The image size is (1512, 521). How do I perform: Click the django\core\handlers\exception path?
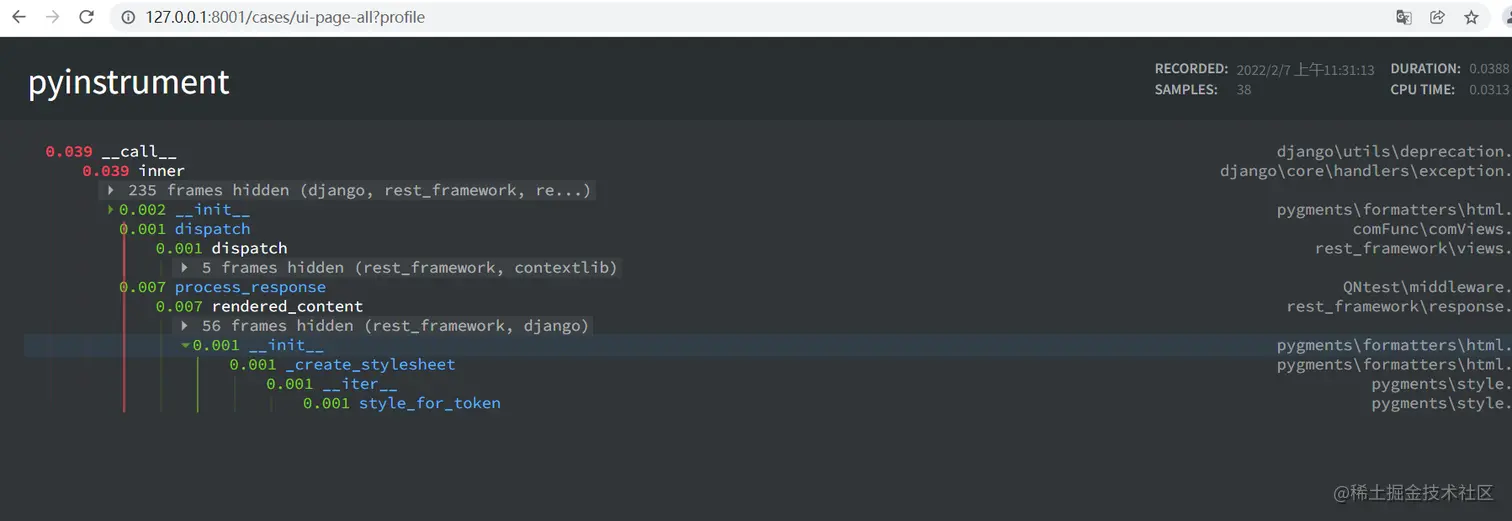(x=1365, y=171)
